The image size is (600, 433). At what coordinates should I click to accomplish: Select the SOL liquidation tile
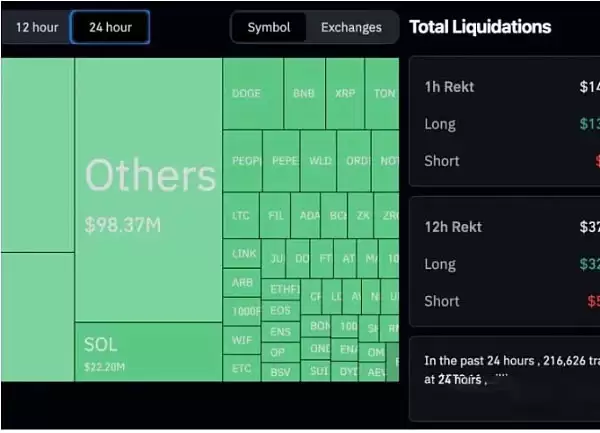(148, 351)
